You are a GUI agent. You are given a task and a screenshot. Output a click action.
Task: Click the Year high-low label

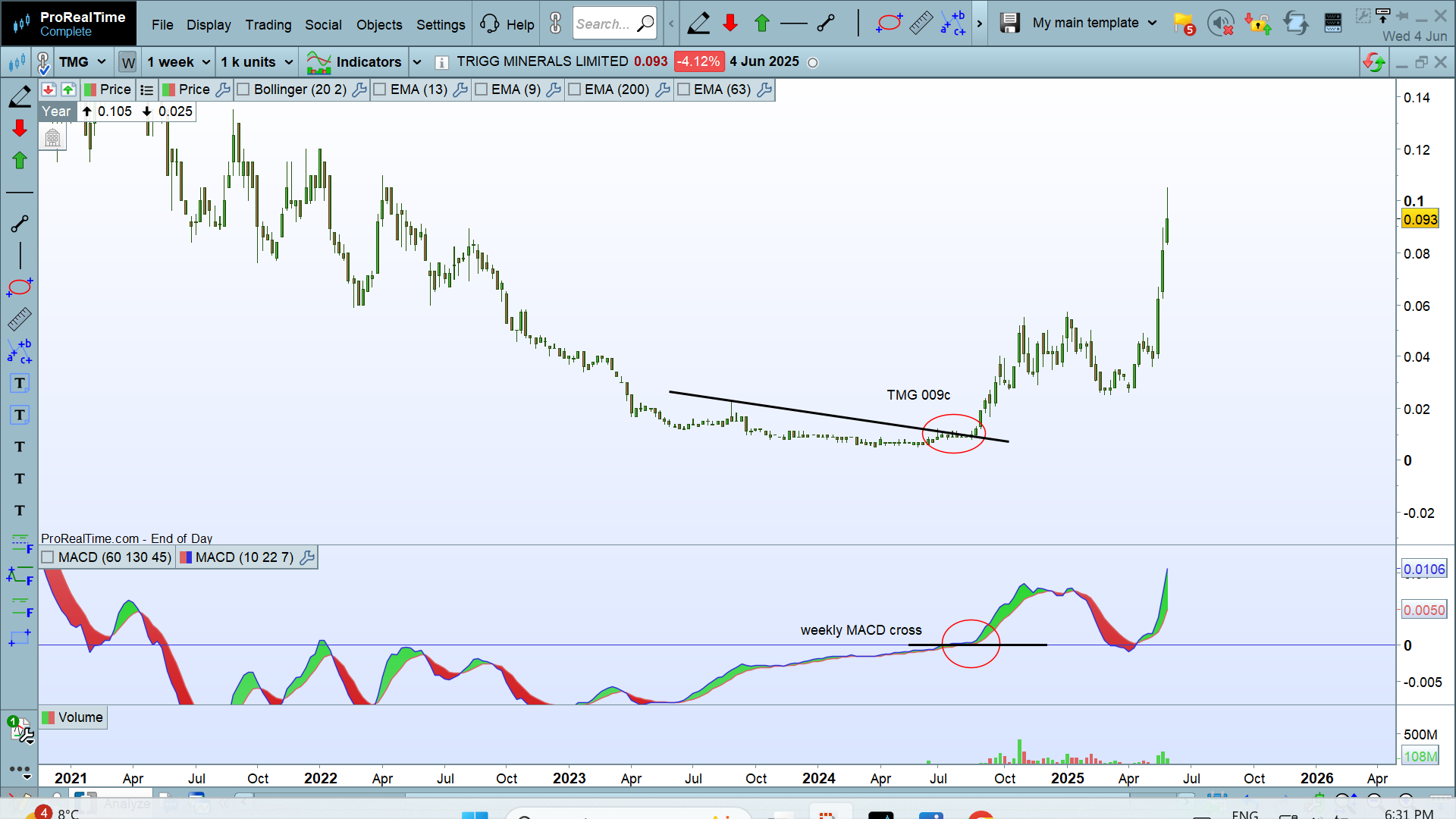(56, 111)
